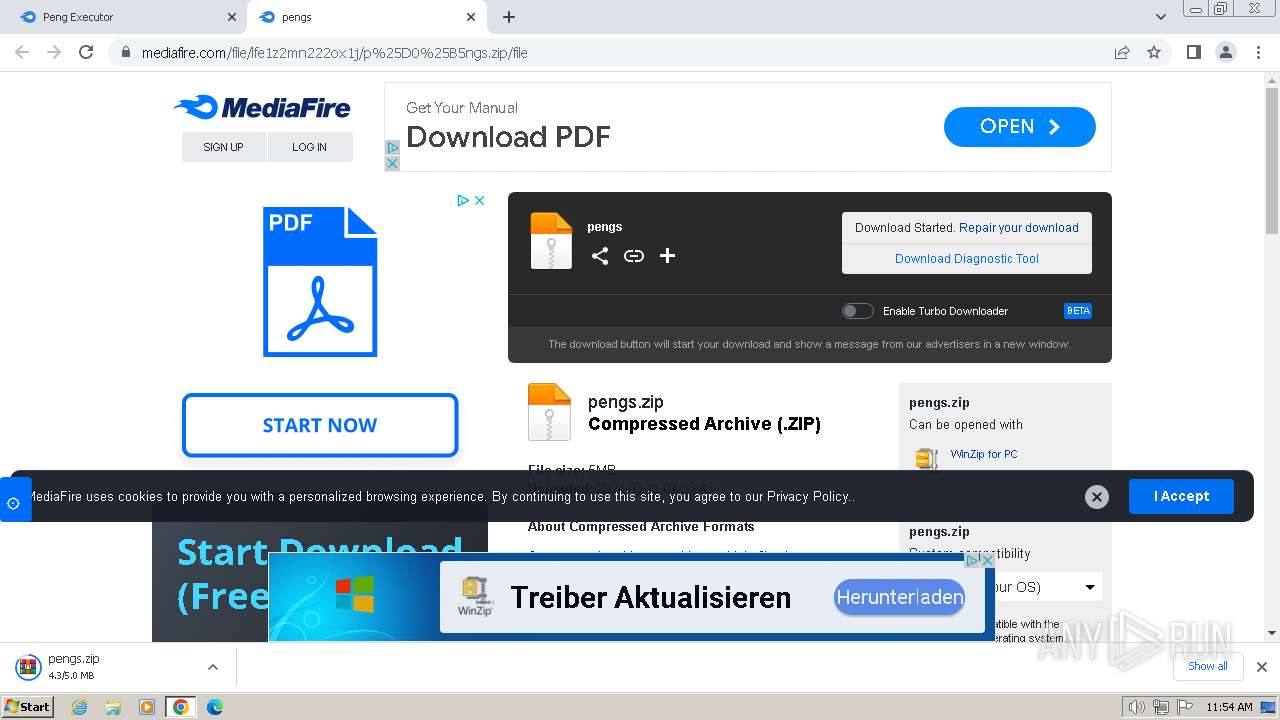Go back to the previous page
Screen dimensions: 1280x720
coord(22,52)
